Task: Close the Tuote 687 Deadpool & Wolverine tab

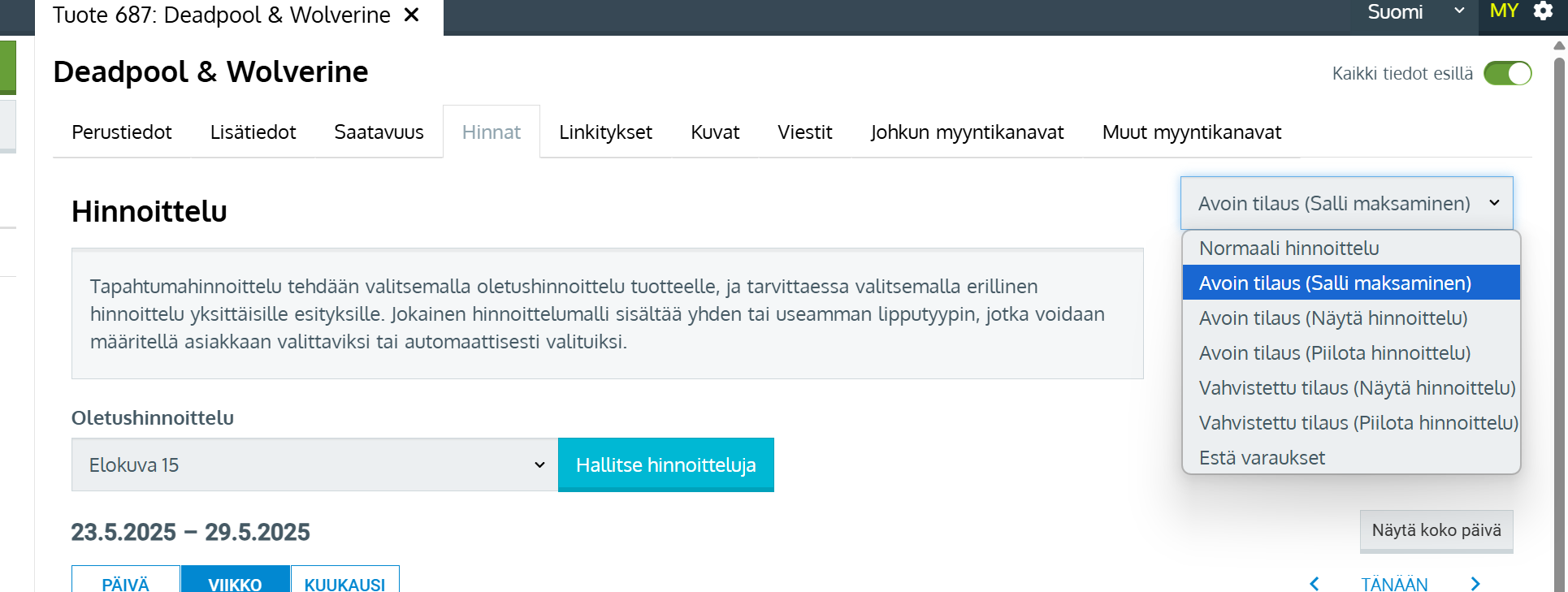Action: pos(412,15)
